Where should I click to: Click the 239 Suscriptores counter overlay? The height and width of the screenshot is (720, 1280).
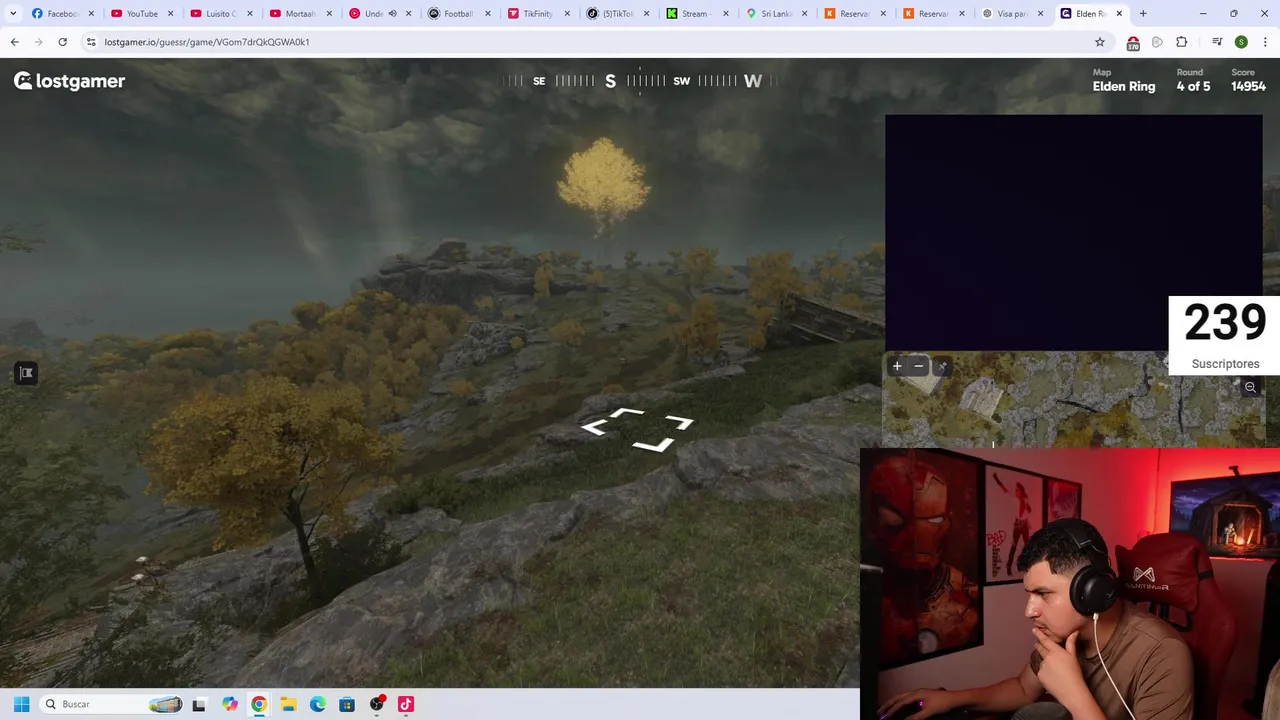[1225, 336]
